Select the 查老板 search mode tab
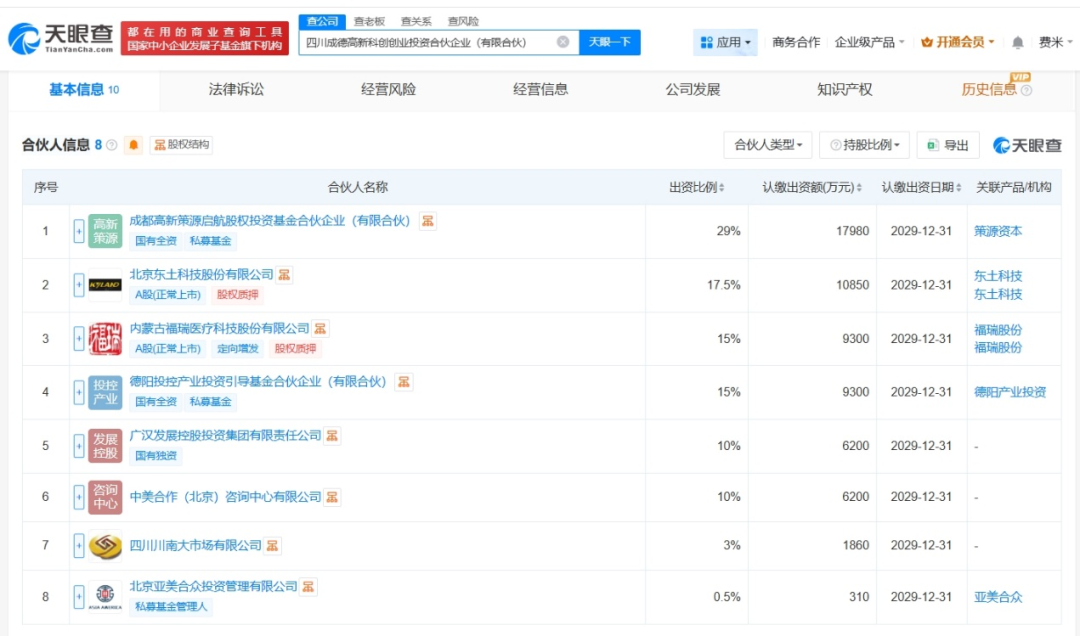 369,21
